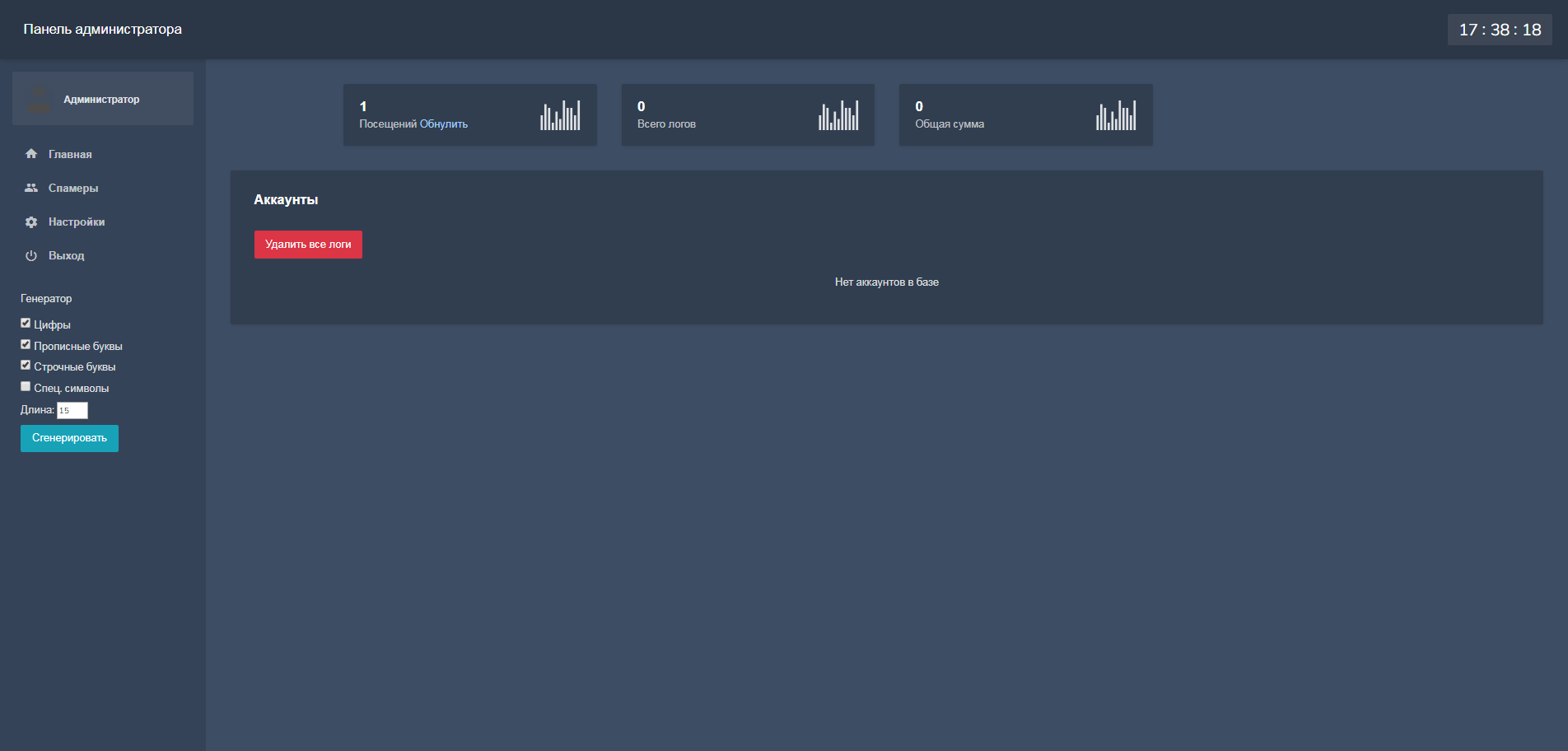
Task: Click the people icon beside Спамеры
Action: 31,188
